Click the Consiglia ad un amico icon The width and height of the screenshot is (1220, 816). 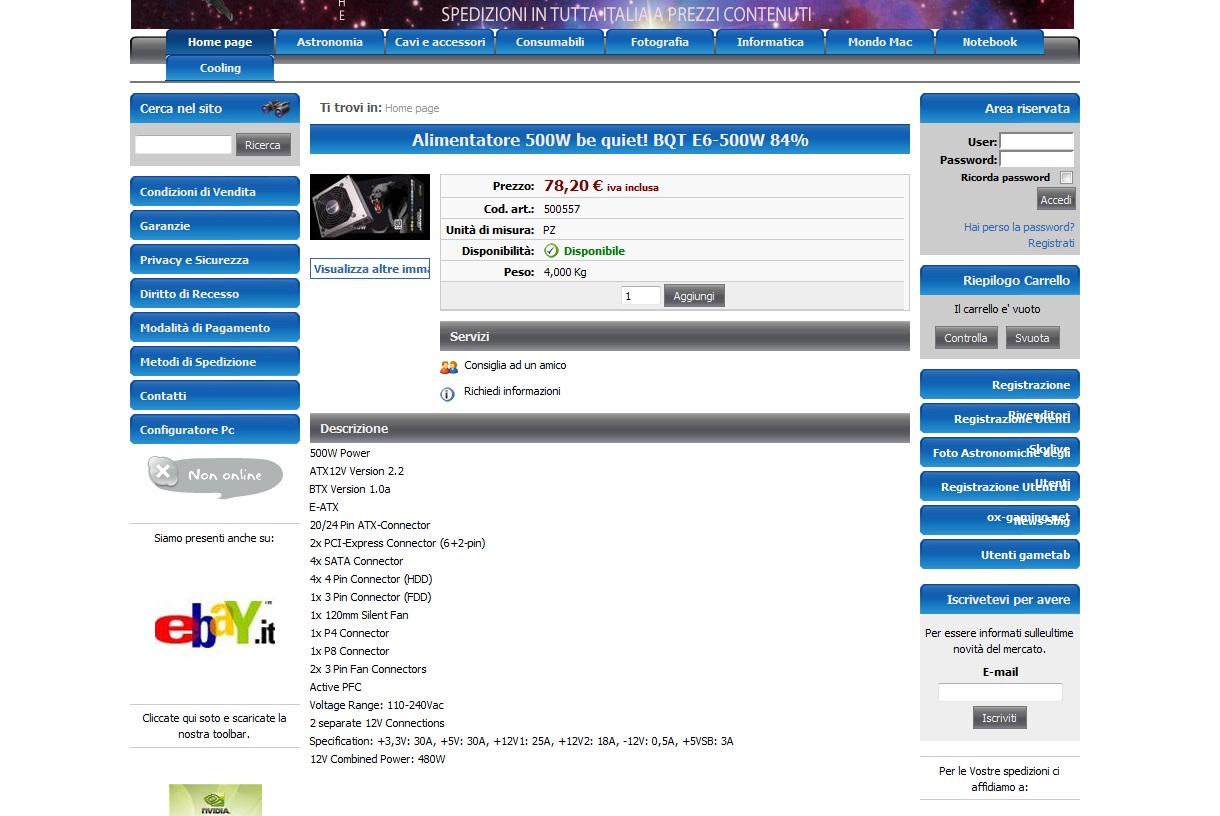point(448,367)
